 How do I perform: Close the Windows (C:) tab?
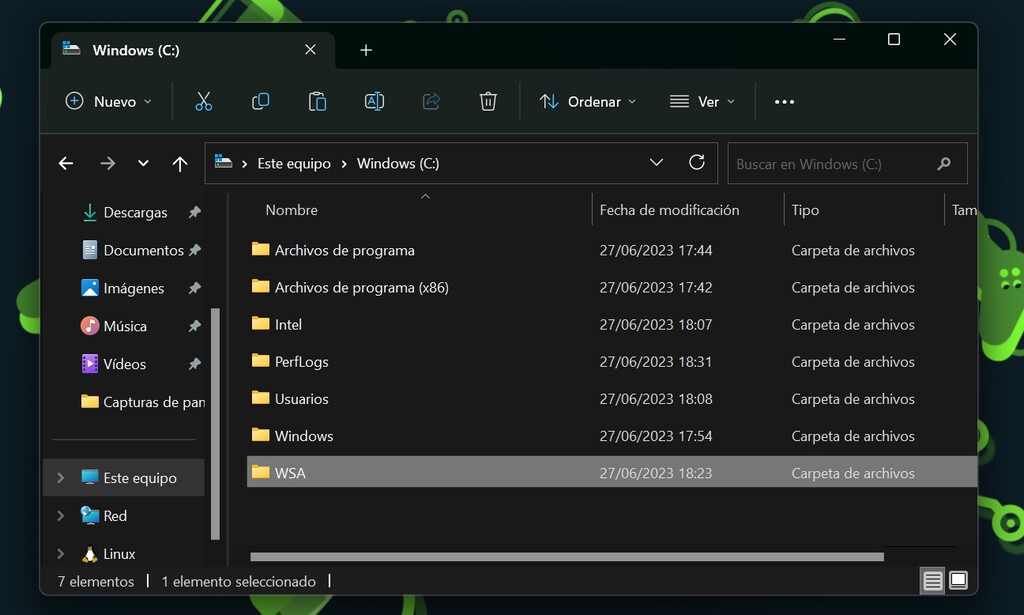pyautogui.click(x=310, y=50)
